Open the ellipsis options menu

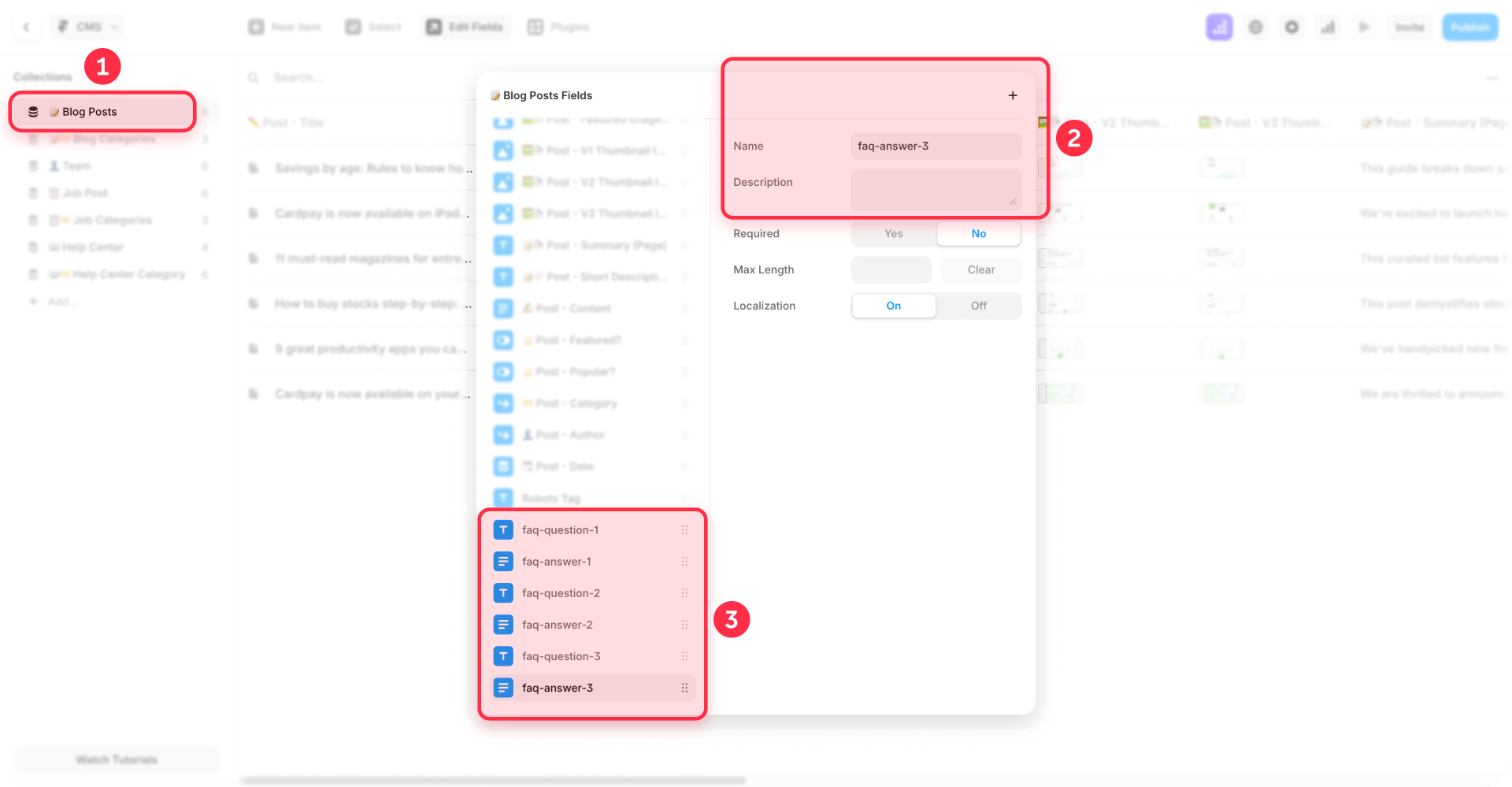point(1492,77)
